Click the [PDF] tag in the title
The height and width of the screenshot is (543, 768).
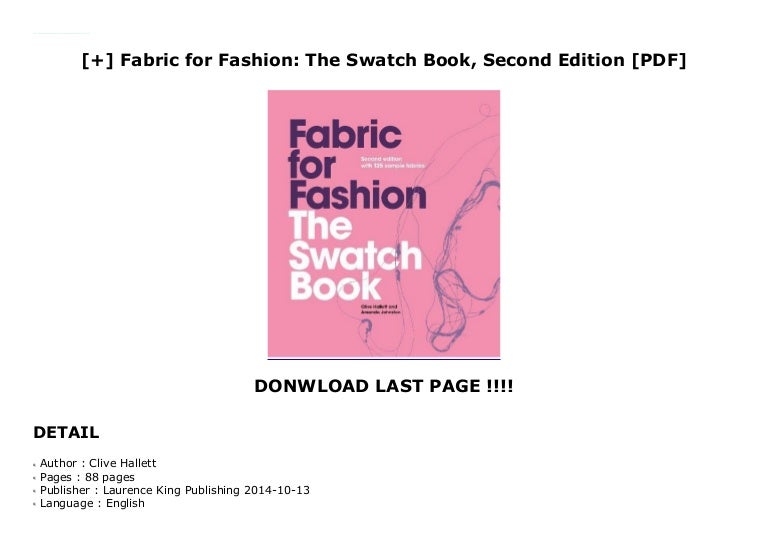[x=659, y=60]
